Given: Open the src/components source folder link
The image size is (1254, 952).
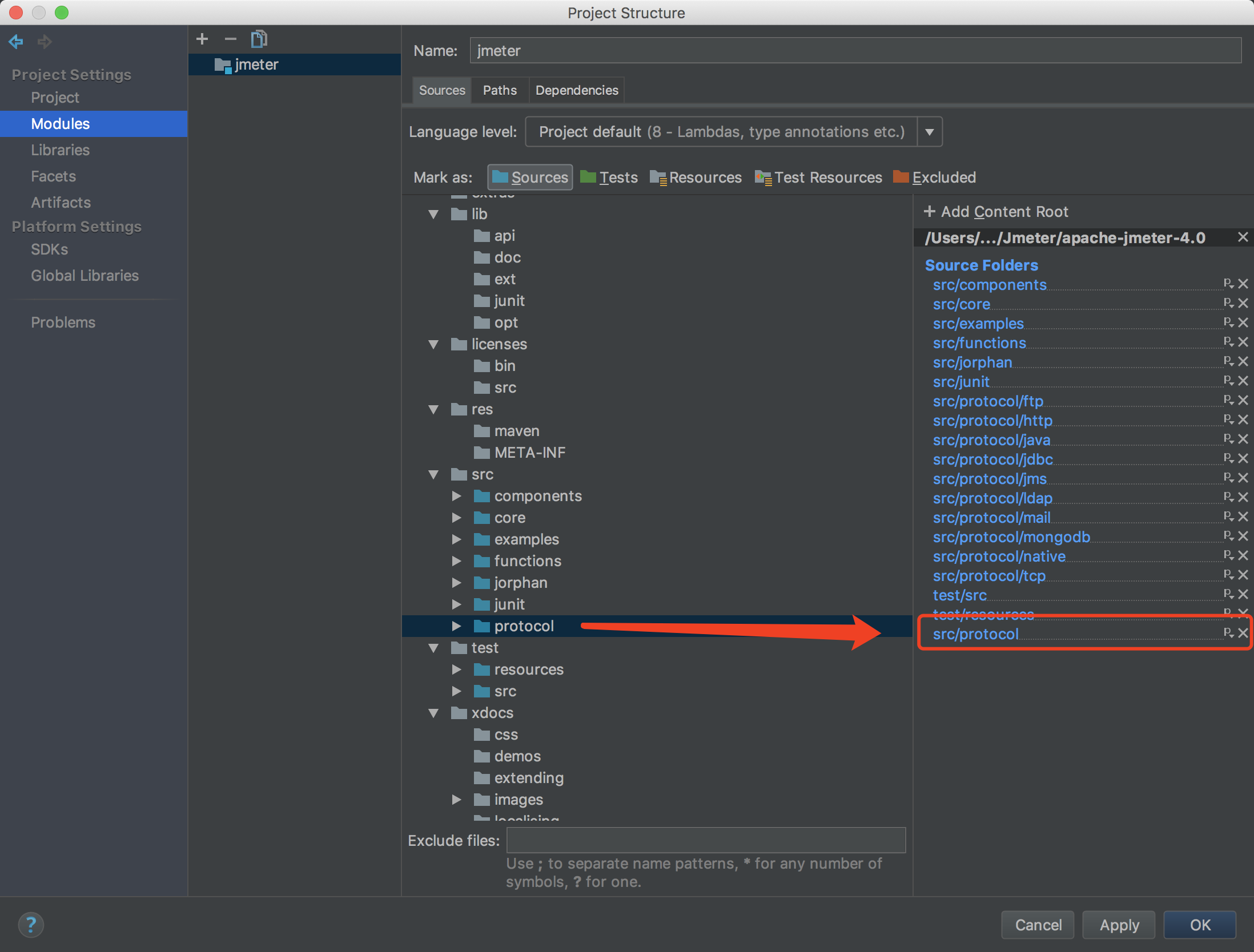Looking at the screenshot, I should click(x=990, y=285).
